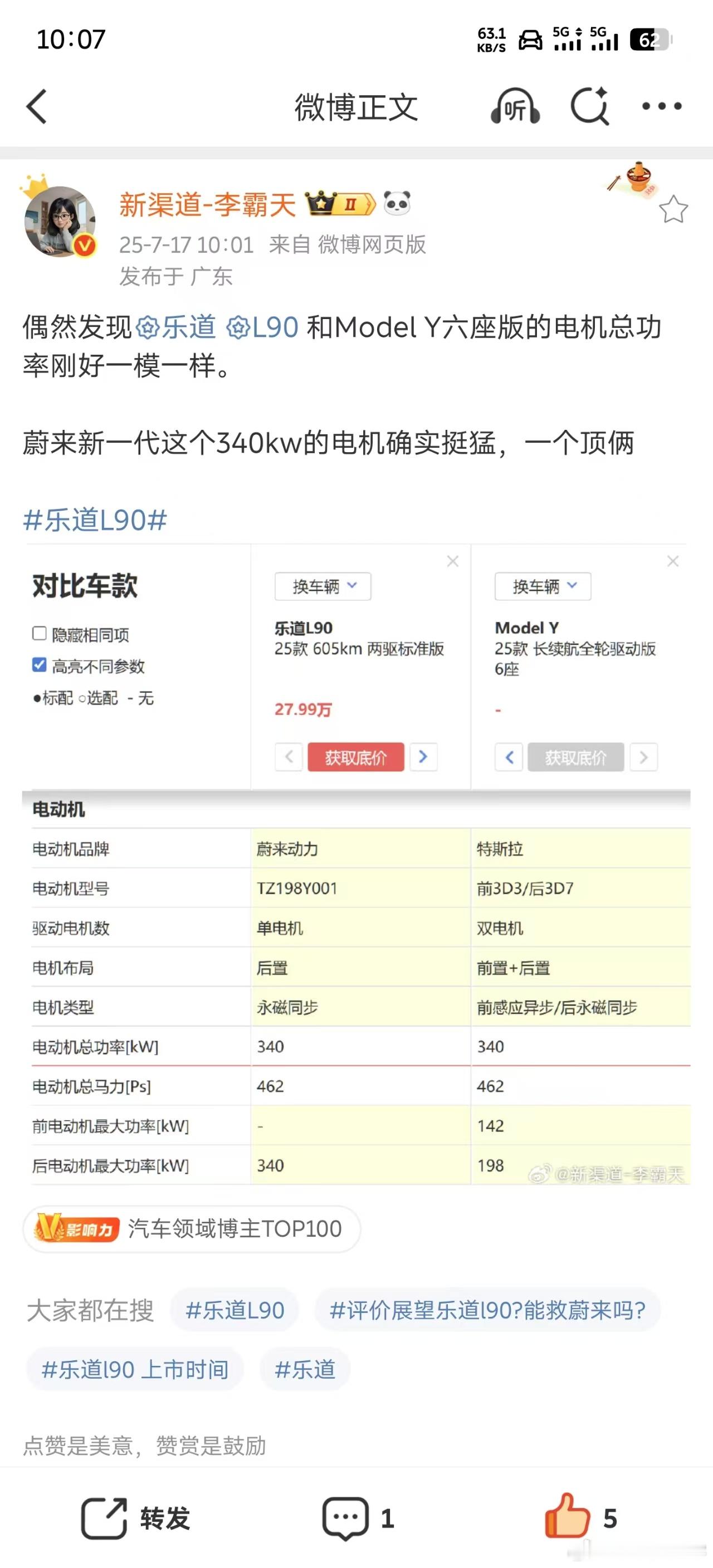Click left arrow beside 乐道L90 price button
Viewport: 713px width, 1568px height.
pos(289,757)
